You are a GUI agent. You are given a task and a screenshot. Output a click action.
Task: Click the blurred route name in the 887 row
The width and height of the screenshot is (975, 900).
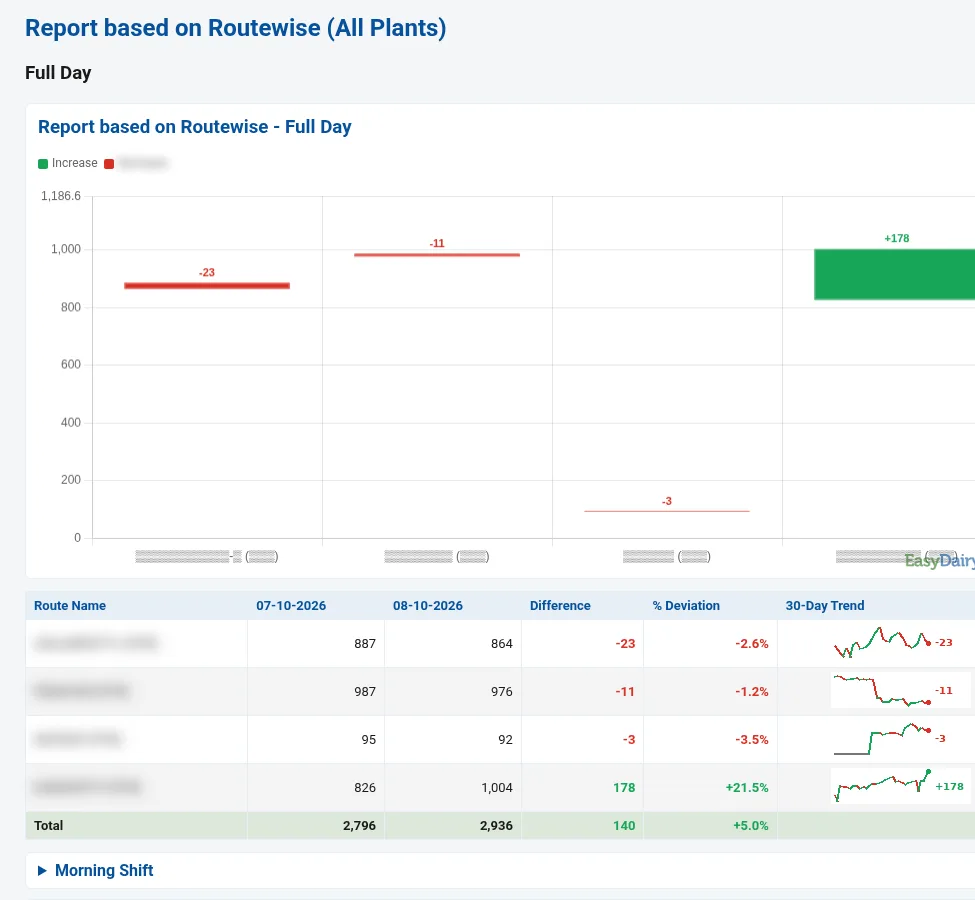[96, 643]
